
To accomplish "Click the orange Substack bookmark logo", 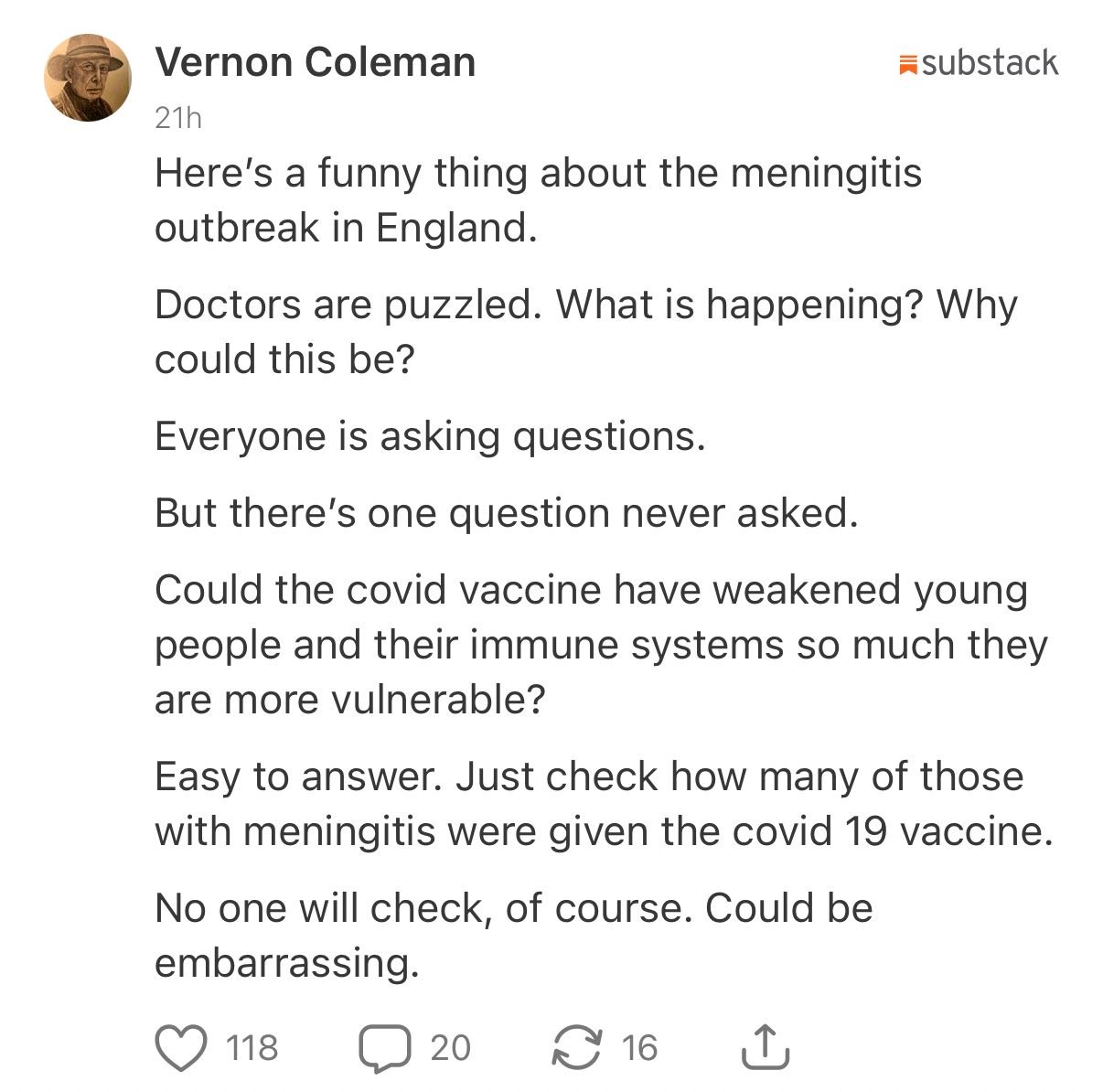I will (908, 64).
